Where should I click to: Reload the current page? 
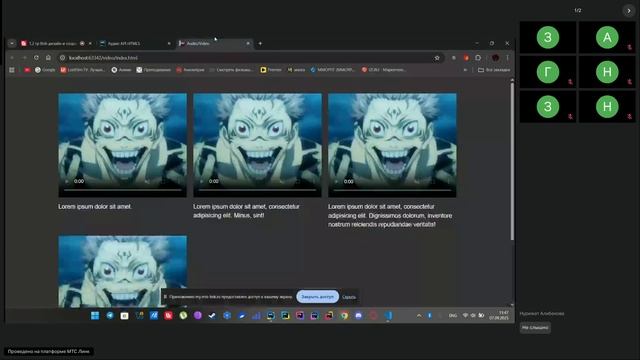click(36, 58)
